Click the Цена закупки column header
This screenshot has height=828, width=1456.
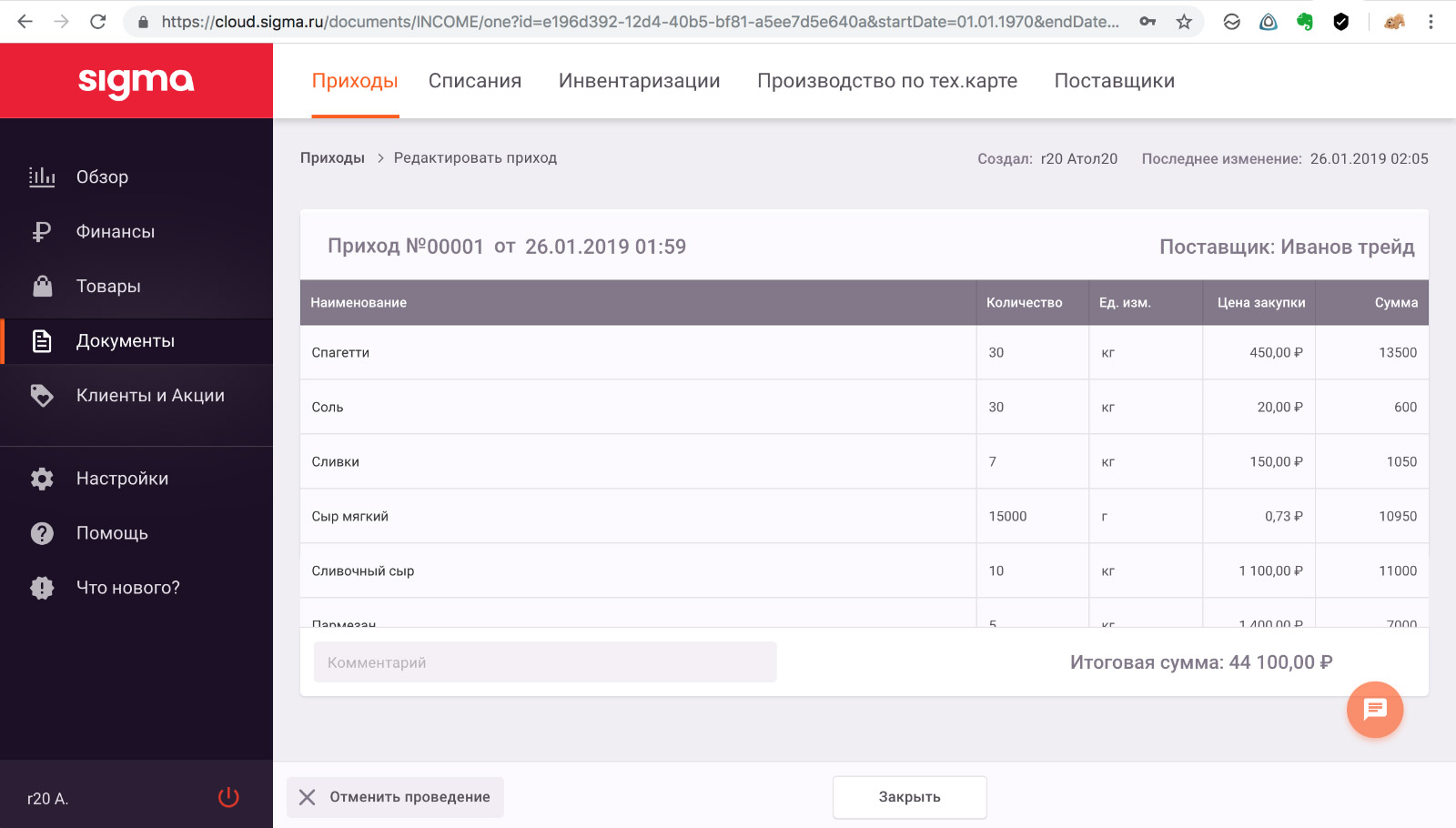tap(1261, 303)
